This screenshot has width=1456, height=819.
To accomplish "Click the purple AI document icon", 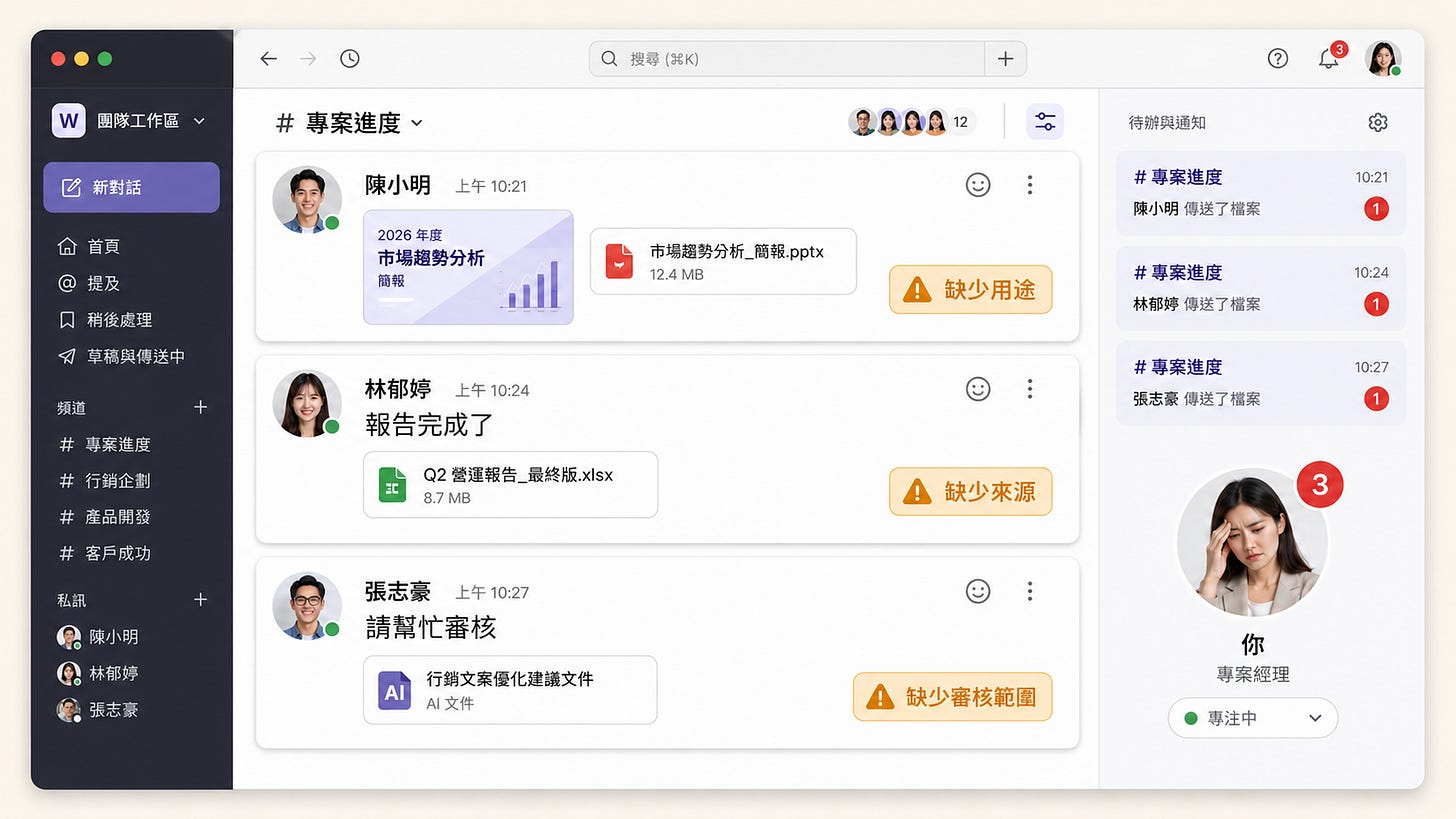I will pos(394,690).
